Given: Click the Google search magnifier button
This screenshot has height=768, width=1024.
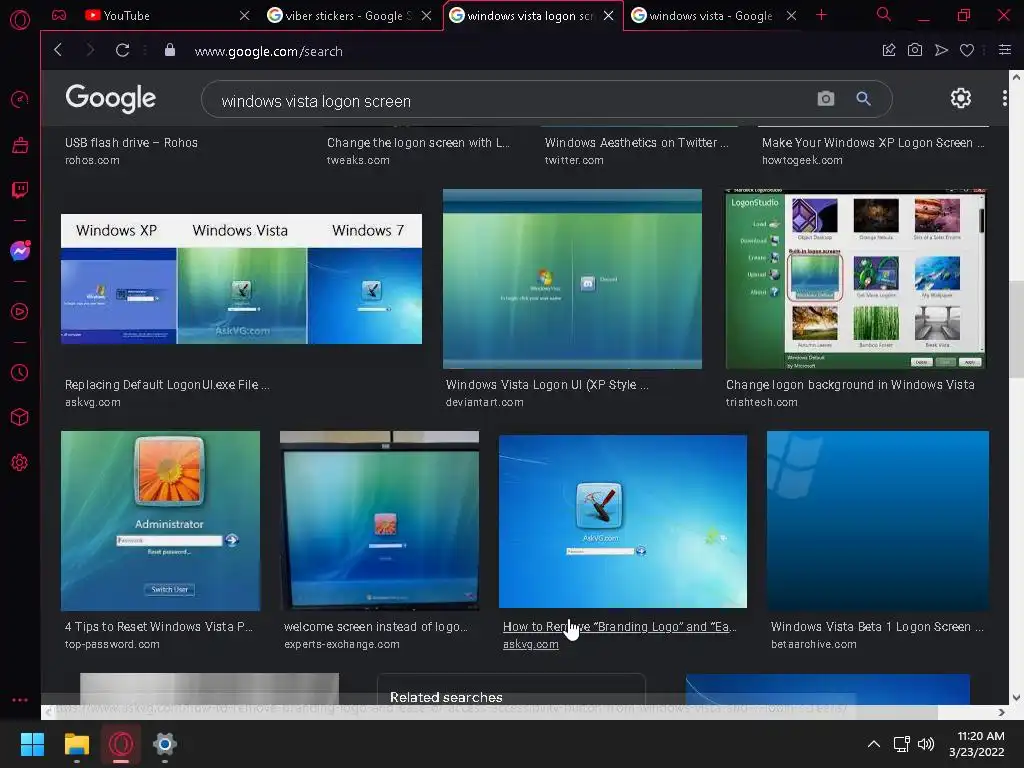Looking at the screenshot, I should [863, 99].
